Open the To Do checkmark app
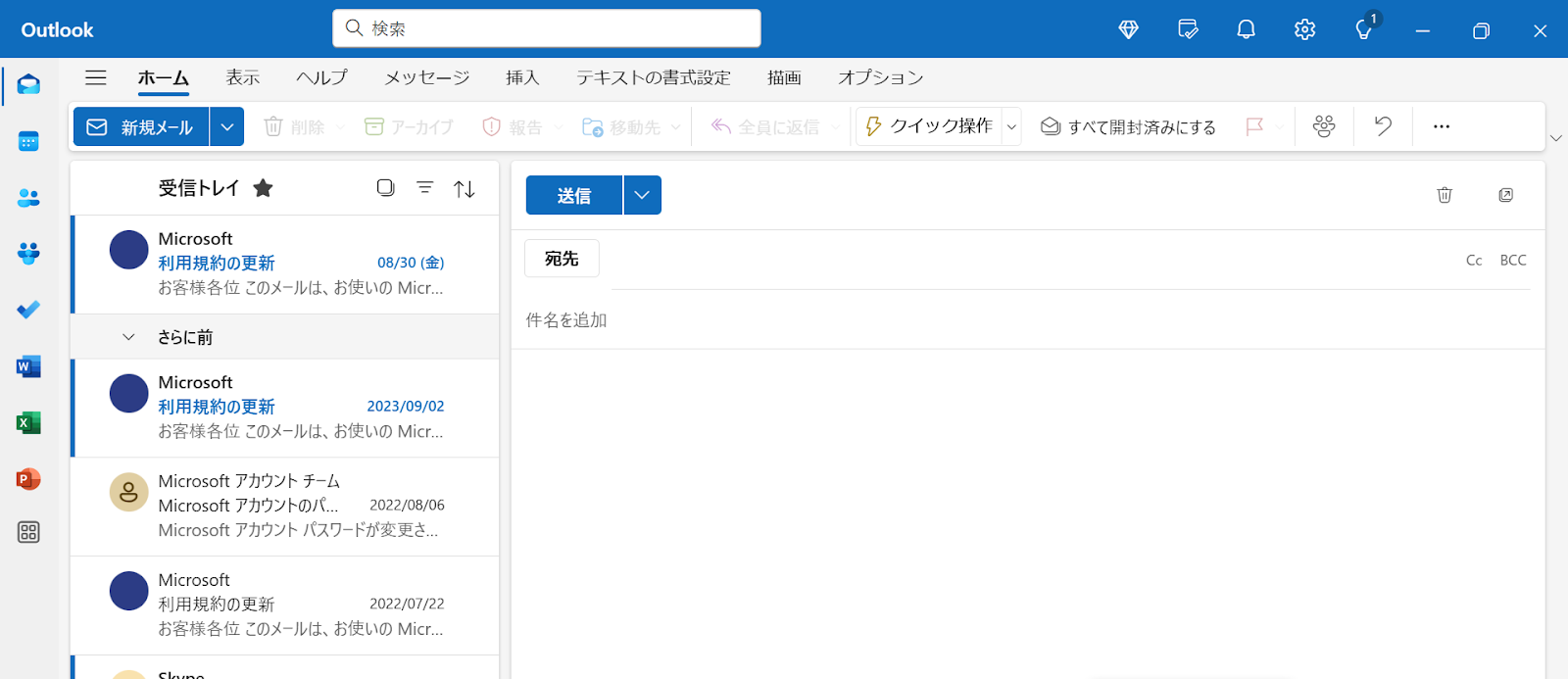The height and width of the screenshot is (679, 1568). [x=28, y=310]
